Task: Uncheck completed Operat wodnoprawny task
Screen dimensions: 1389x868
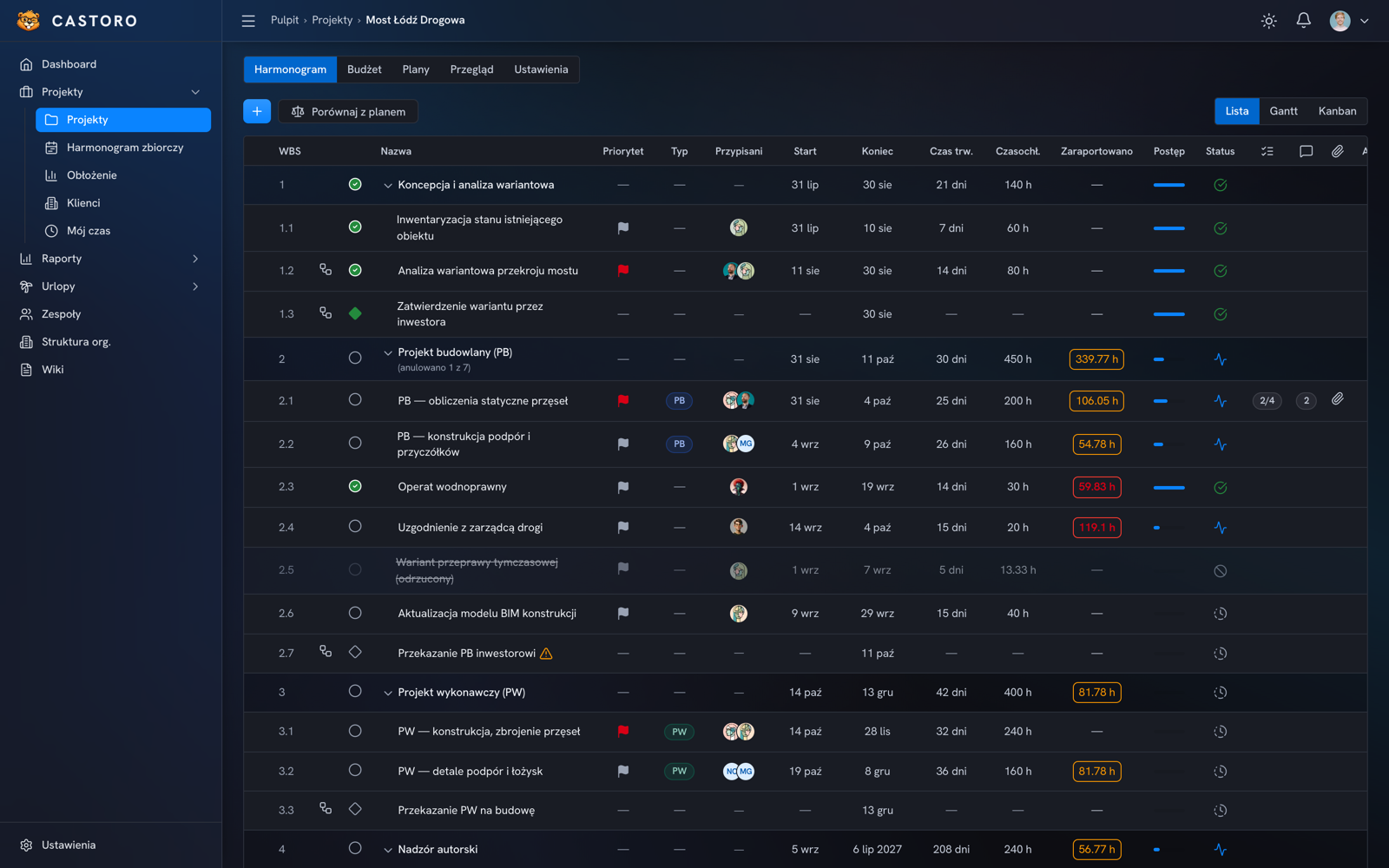Action: pos(355,486)
